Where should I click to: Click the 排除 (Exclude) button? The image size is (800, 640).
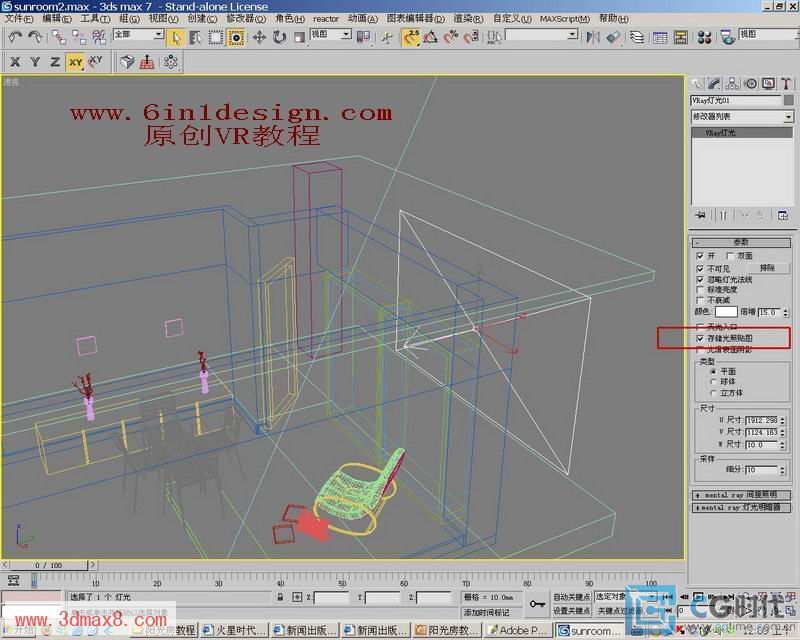(767, 268)
